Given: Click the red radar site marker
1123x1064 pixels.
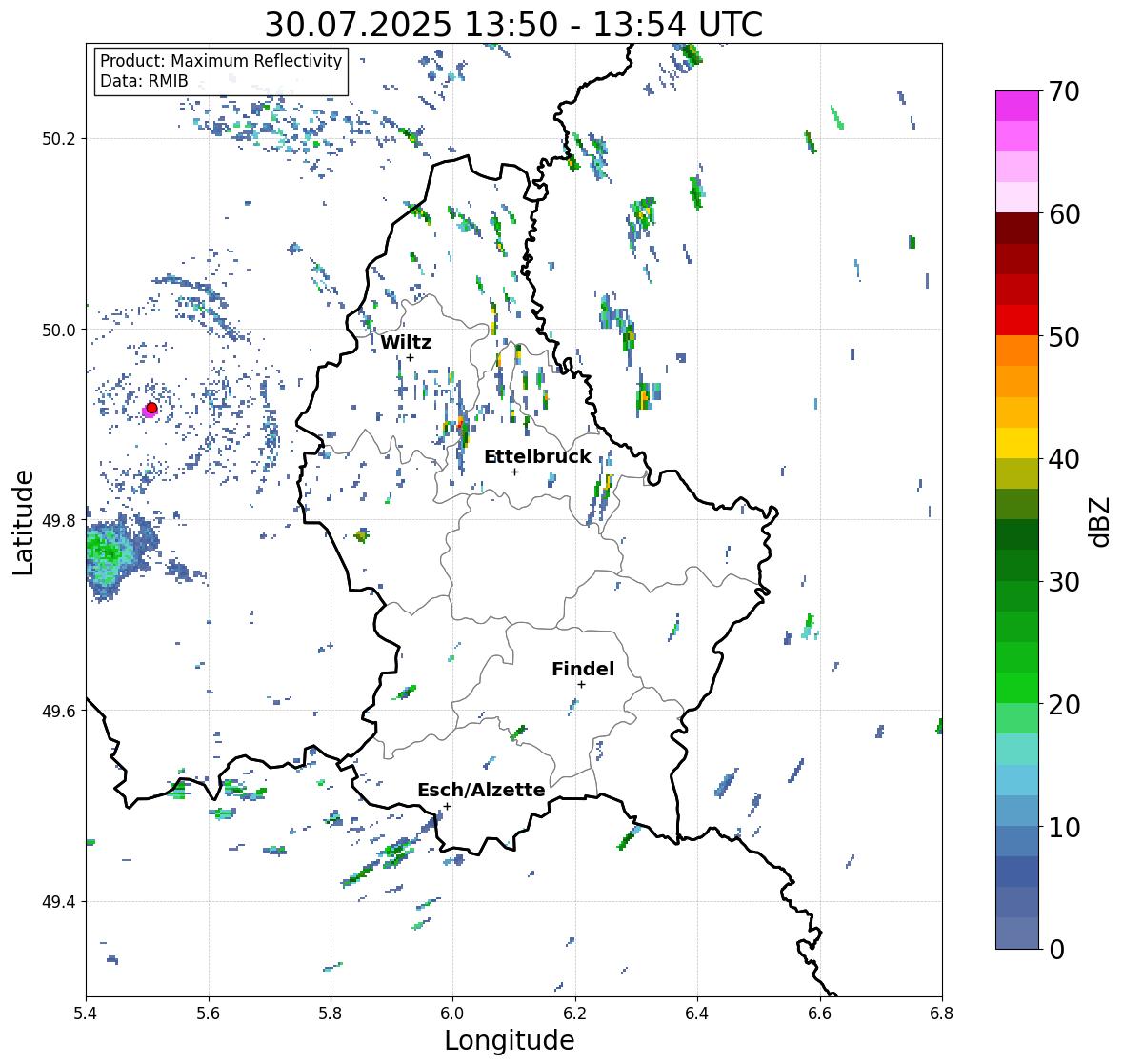Looking at the screenshot, I should coord(151,408).
